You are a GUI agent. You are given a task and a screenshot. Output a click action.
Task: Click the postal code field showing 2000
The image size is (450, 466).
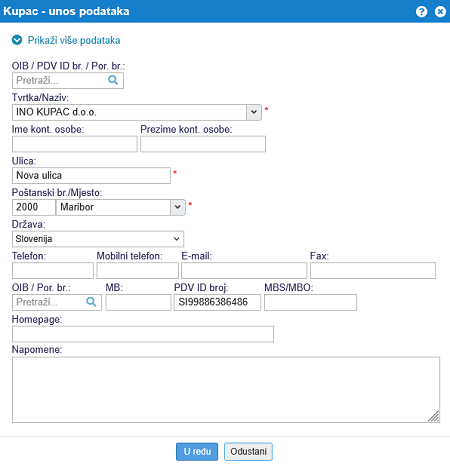(x=34, y=207)
